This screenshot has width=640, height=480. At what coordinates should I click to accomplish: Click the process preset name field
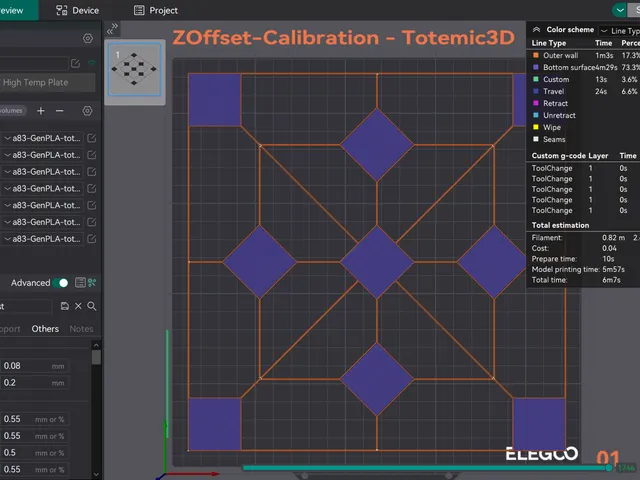(26, 306)
